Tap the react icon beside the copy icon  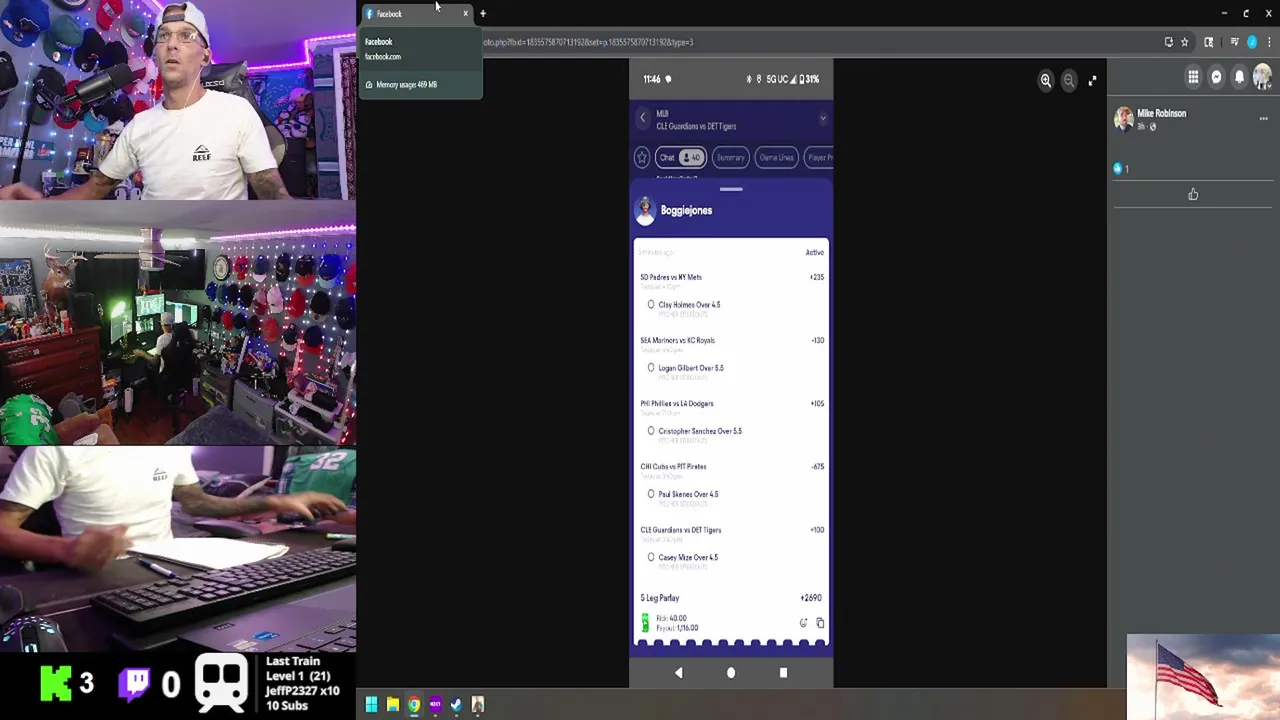tap(803, 623)
